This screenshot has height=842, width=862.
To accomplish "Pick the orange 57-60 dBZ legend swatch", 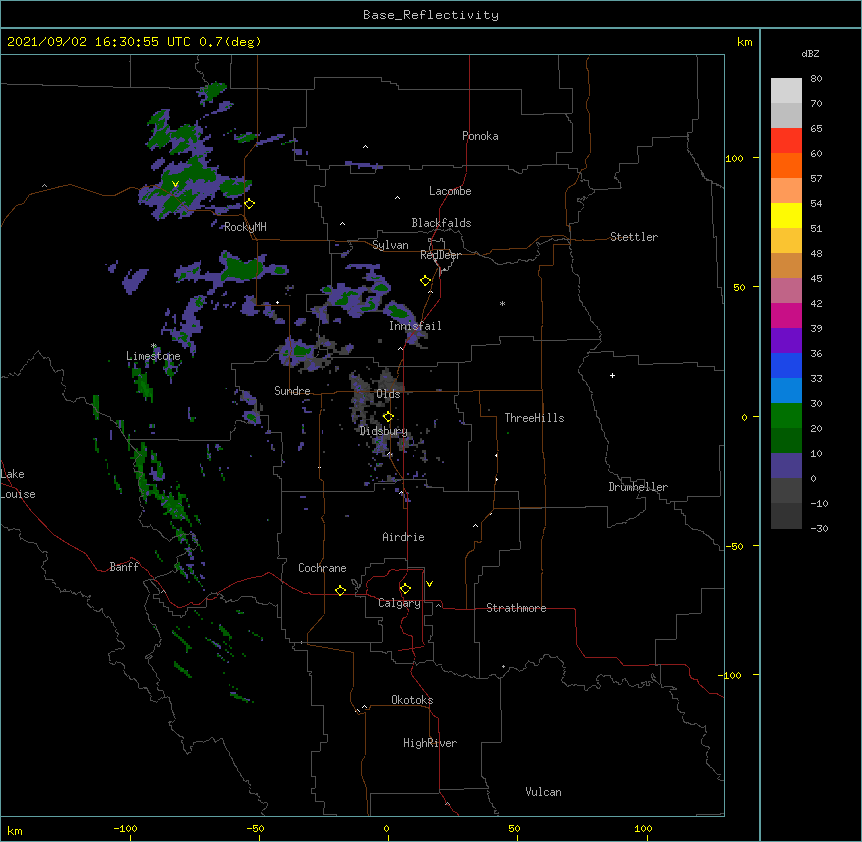I will [786, 165].
